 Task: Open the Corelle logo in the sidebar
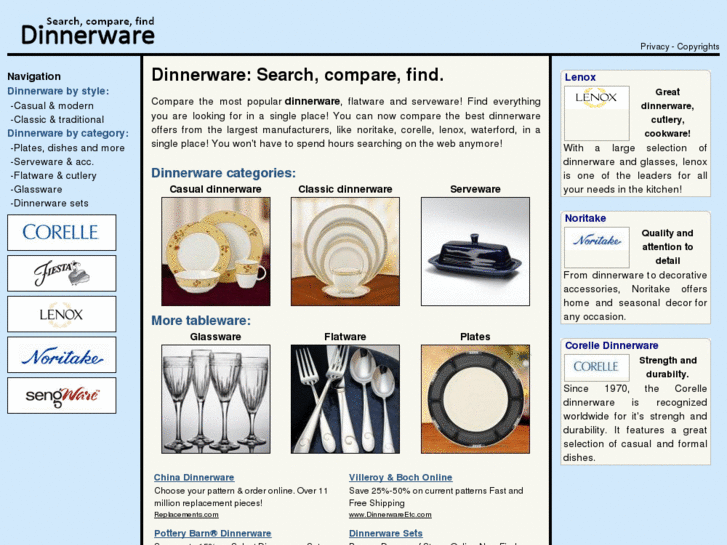click(62, 232)
